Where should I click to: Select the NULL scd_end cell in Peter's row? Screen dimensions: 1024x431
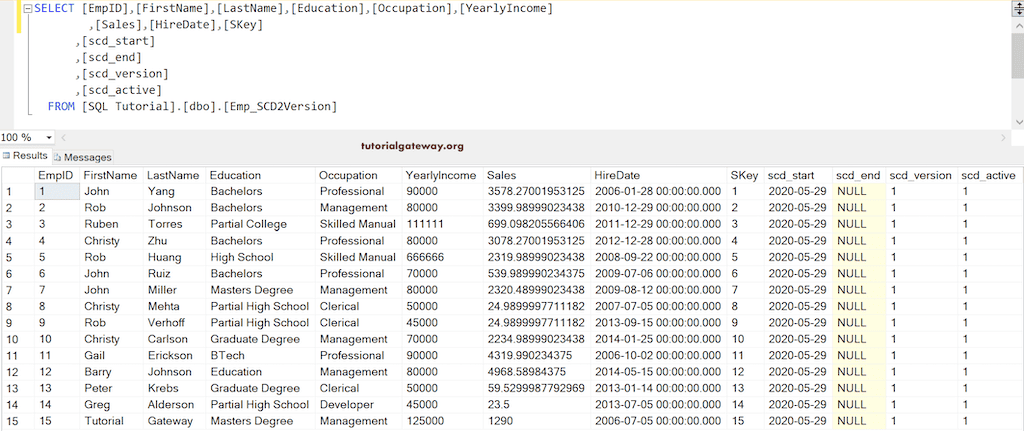[x=859, y=388]
